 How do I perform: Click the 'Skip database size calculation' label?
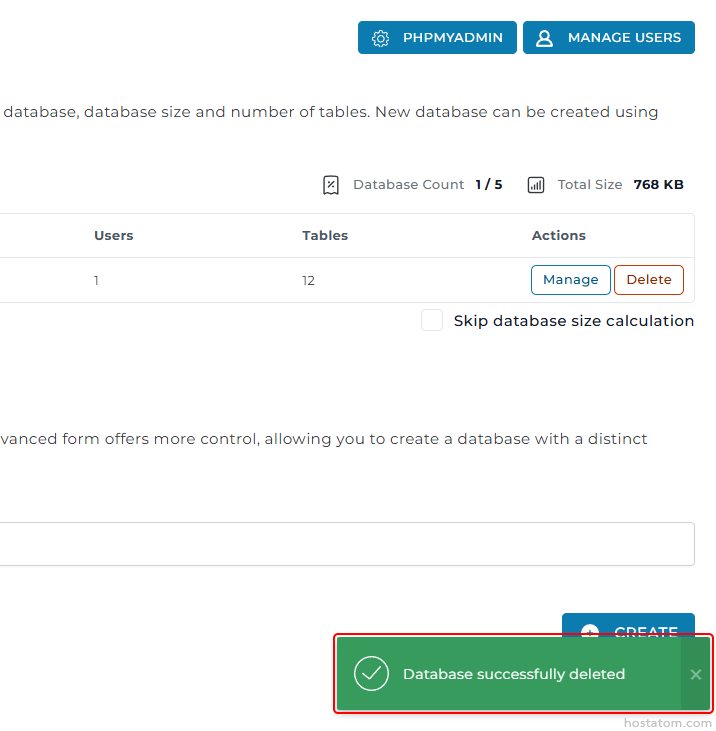click(x=574, y=321)
